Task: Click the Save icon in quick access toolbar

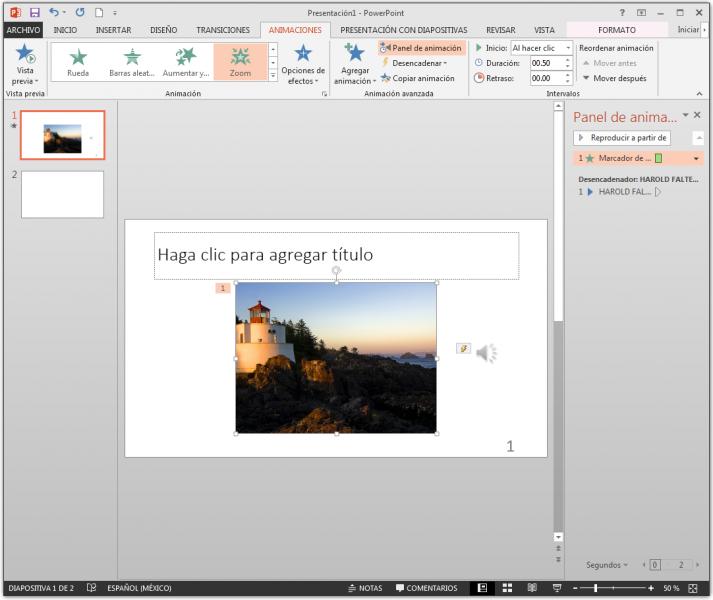Action: pyautogui.click(x=35, y=13)
